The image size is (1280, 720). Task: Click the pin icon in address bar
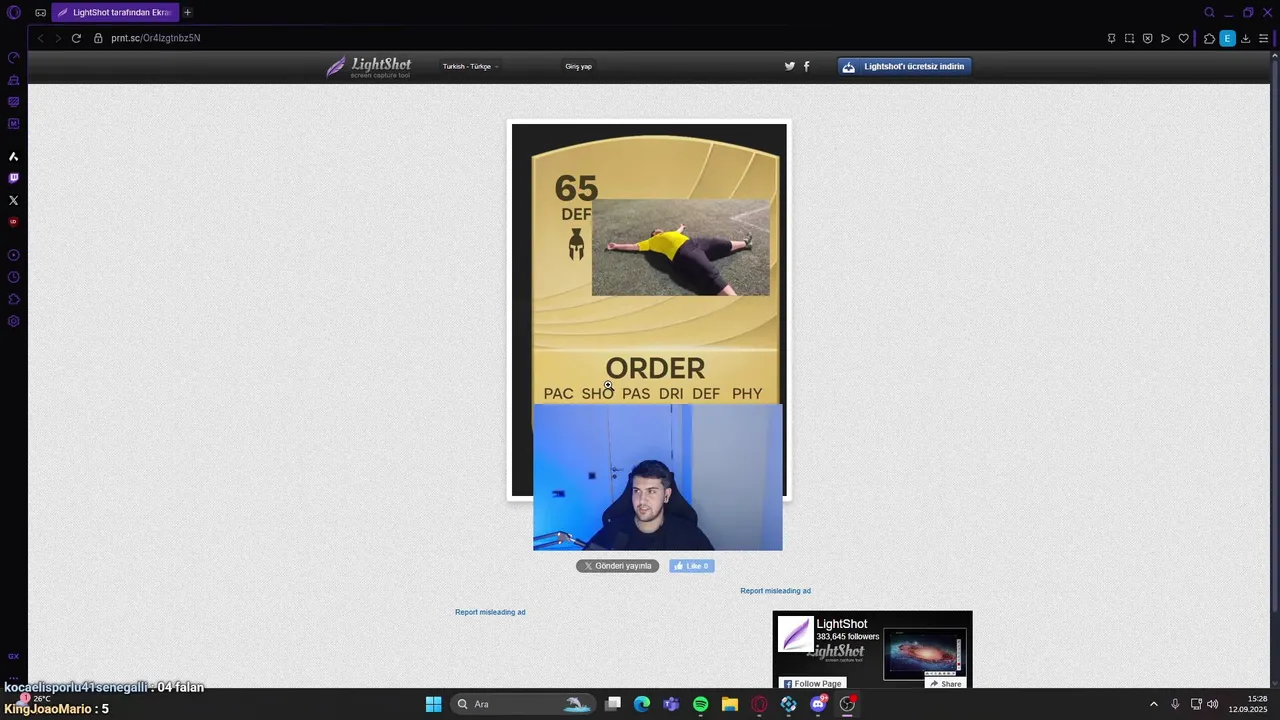[1111, 38]
